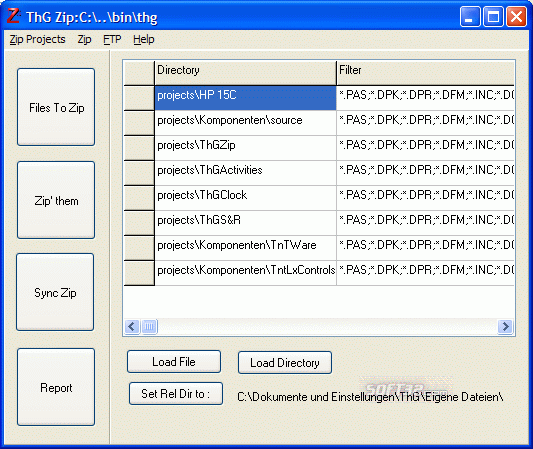Click the Load File button
The height and width of the screenshot is (449, 533).
pos(174,362)
